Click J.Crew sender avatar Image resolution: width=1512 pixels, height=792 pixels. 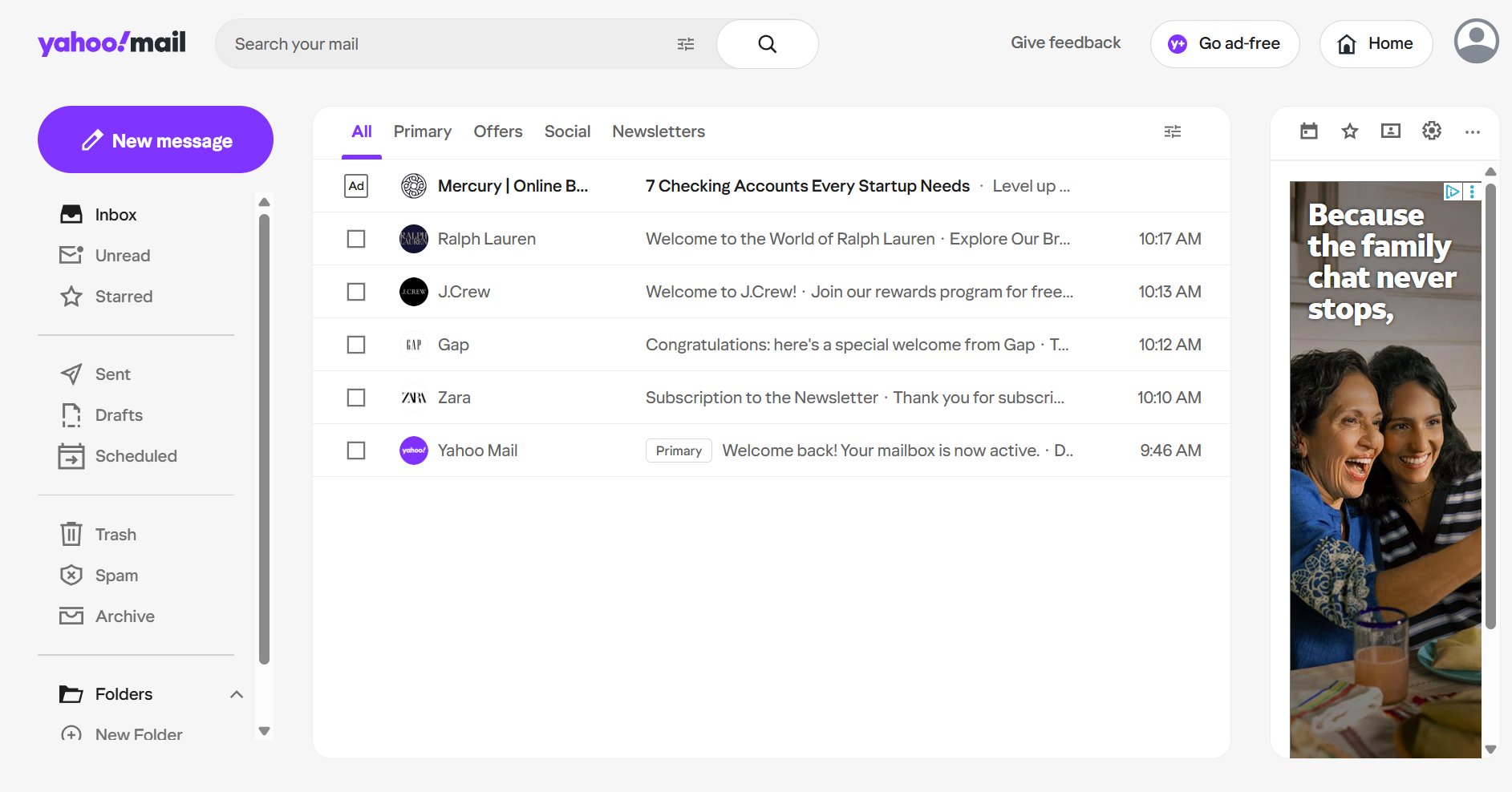(x=414, y=292)
